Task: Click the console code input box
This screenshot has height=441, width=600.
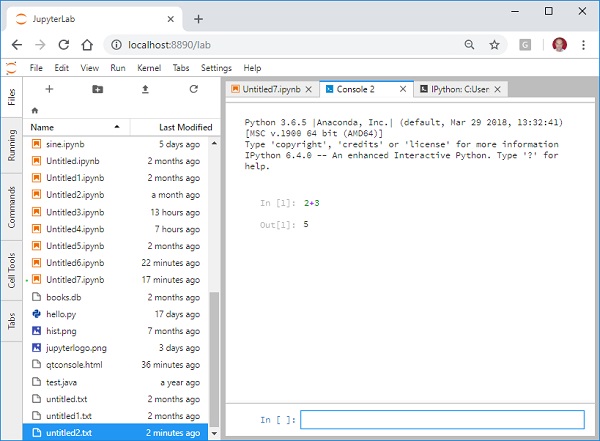Action: click(x=441, y=420)
